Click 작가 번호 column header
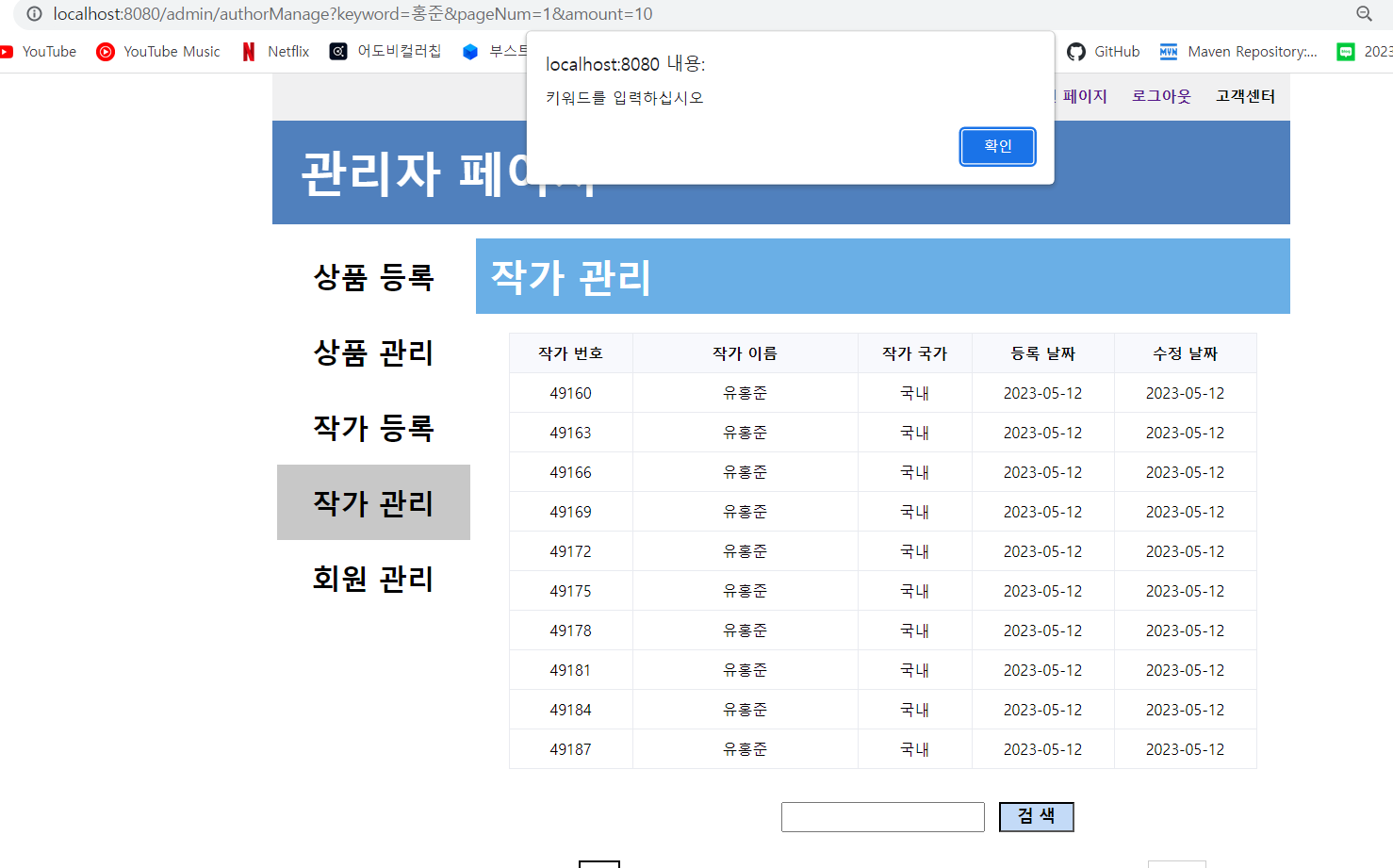 (x=571, y=353)
